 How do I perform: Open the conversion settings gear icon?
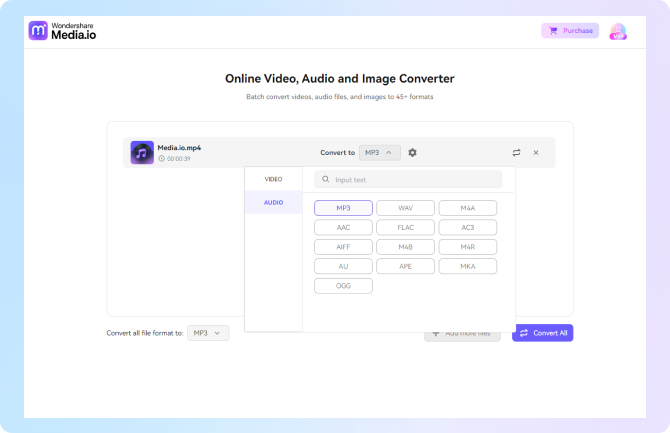point(412,152)
